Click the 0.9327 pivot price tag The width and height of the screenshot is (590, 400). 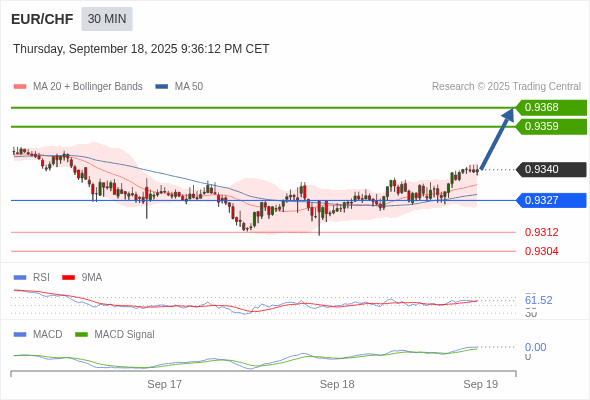(551, 200)
